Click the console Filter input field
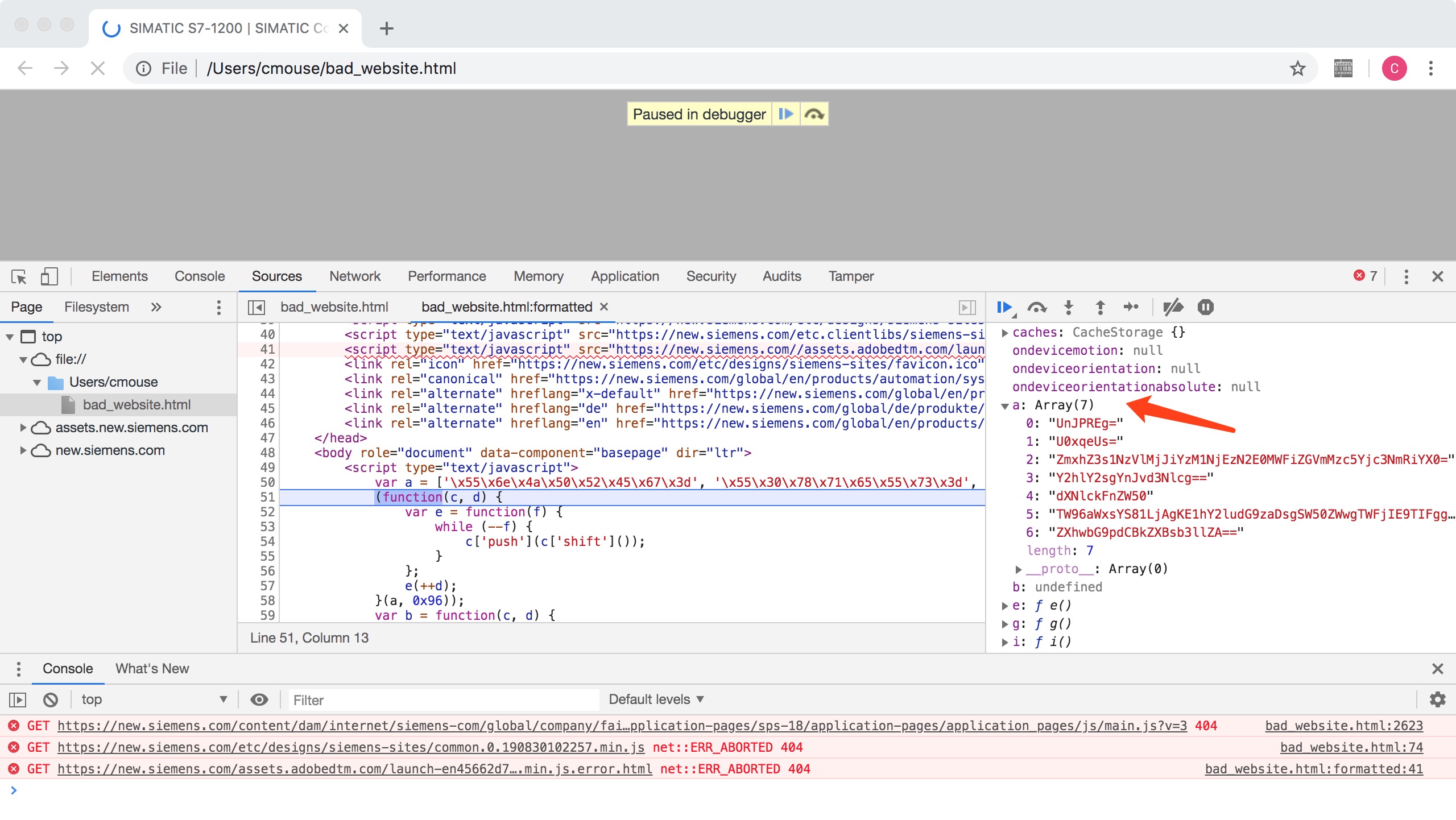 [x=444, y=700]
